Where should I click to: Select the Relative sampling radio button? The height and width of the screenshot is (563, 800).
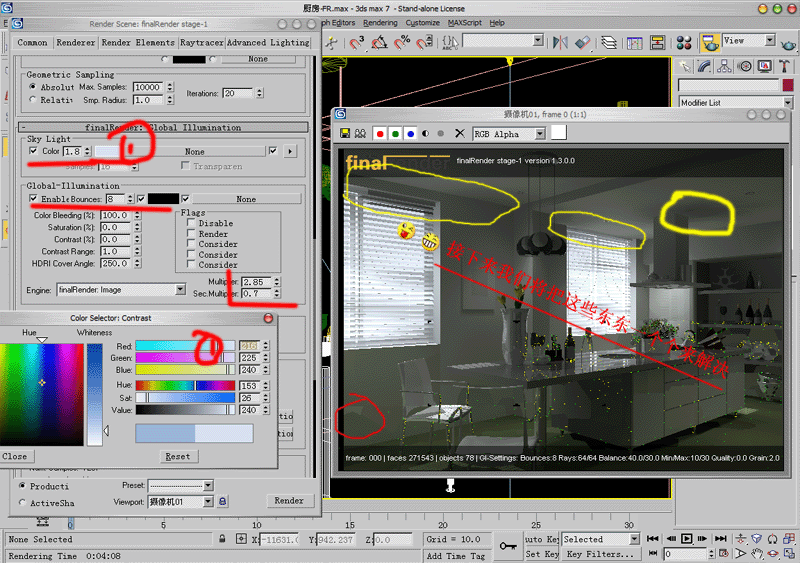pos(33,100)
